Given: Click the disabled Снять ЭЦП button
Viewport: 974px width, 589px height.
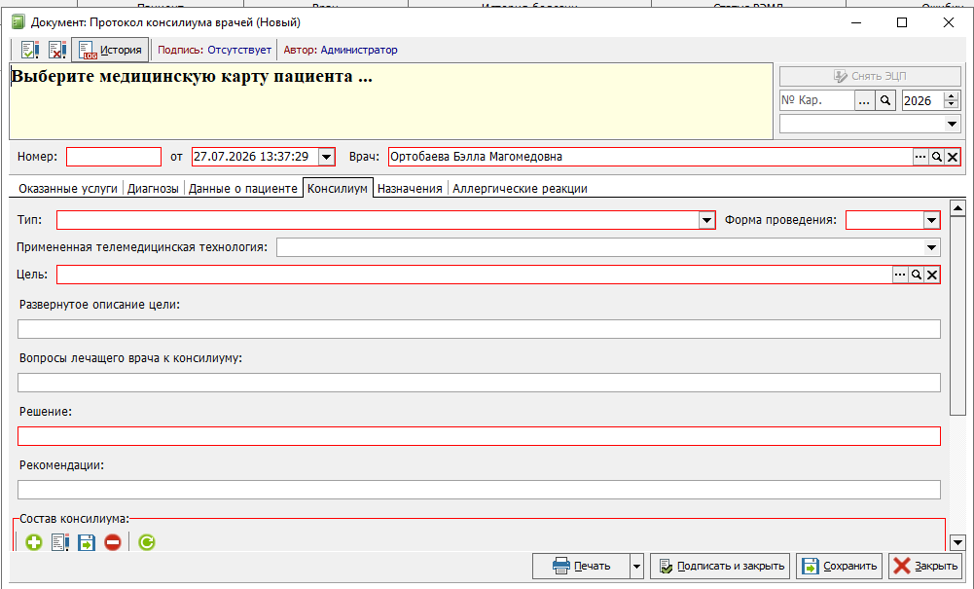Looking at the screenshot, I should click(870, 76).
